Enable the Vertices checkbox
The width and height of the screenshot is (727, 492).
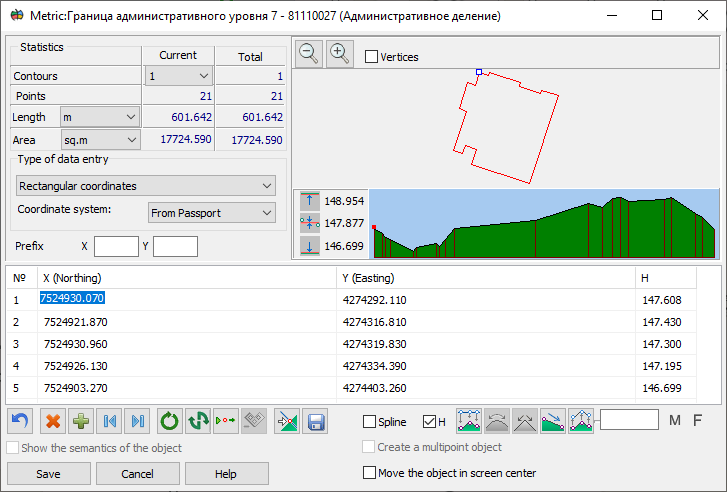[x=372, y=57]
